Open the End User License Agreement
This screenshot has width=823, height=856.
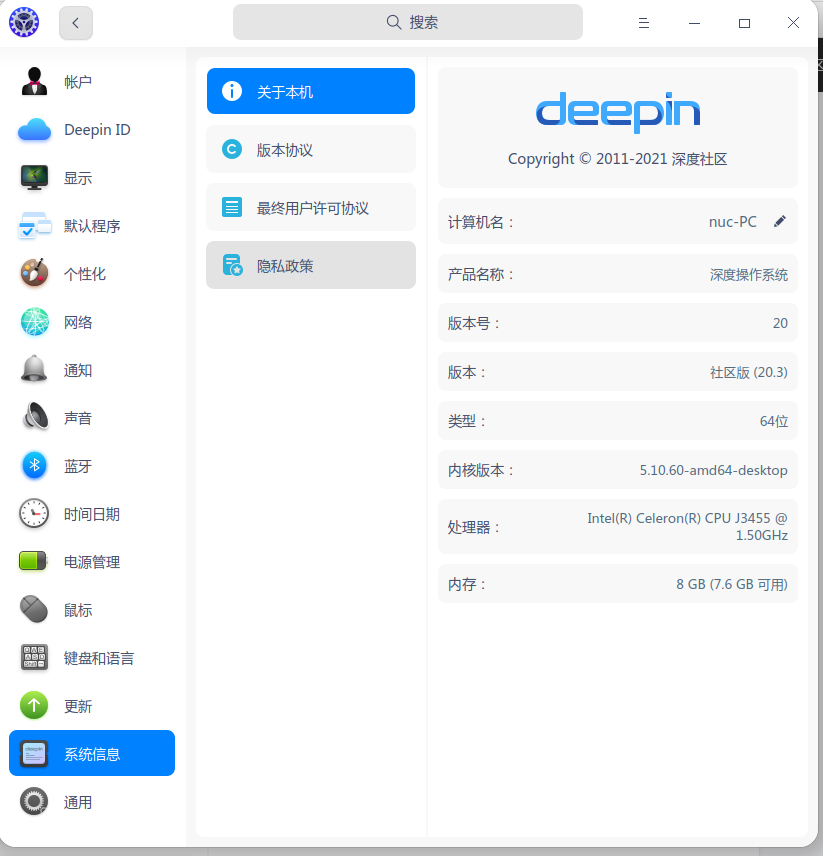(310, 207)
